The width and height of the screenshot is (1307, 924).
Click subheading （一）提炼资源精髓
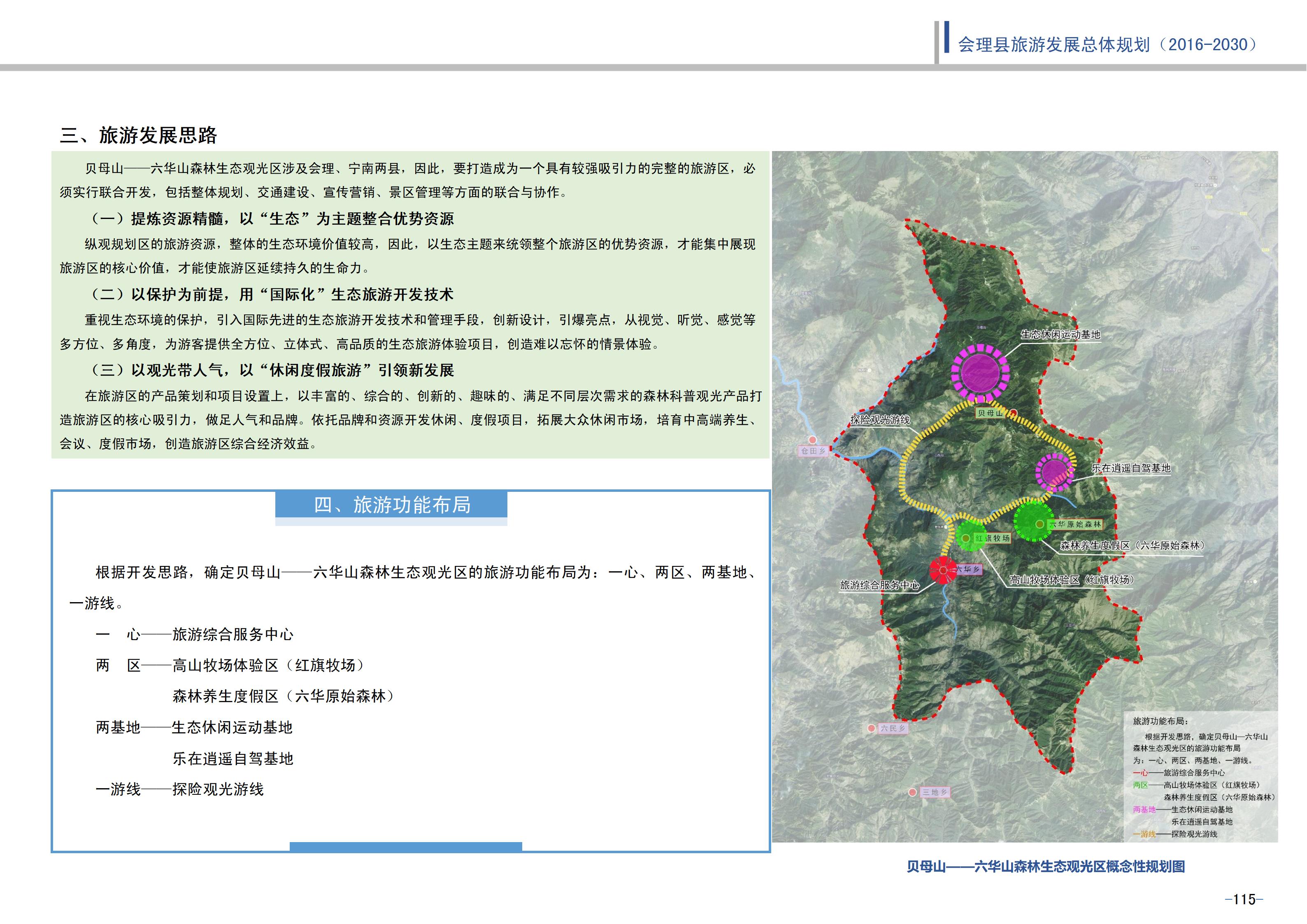tap(273, 219)
